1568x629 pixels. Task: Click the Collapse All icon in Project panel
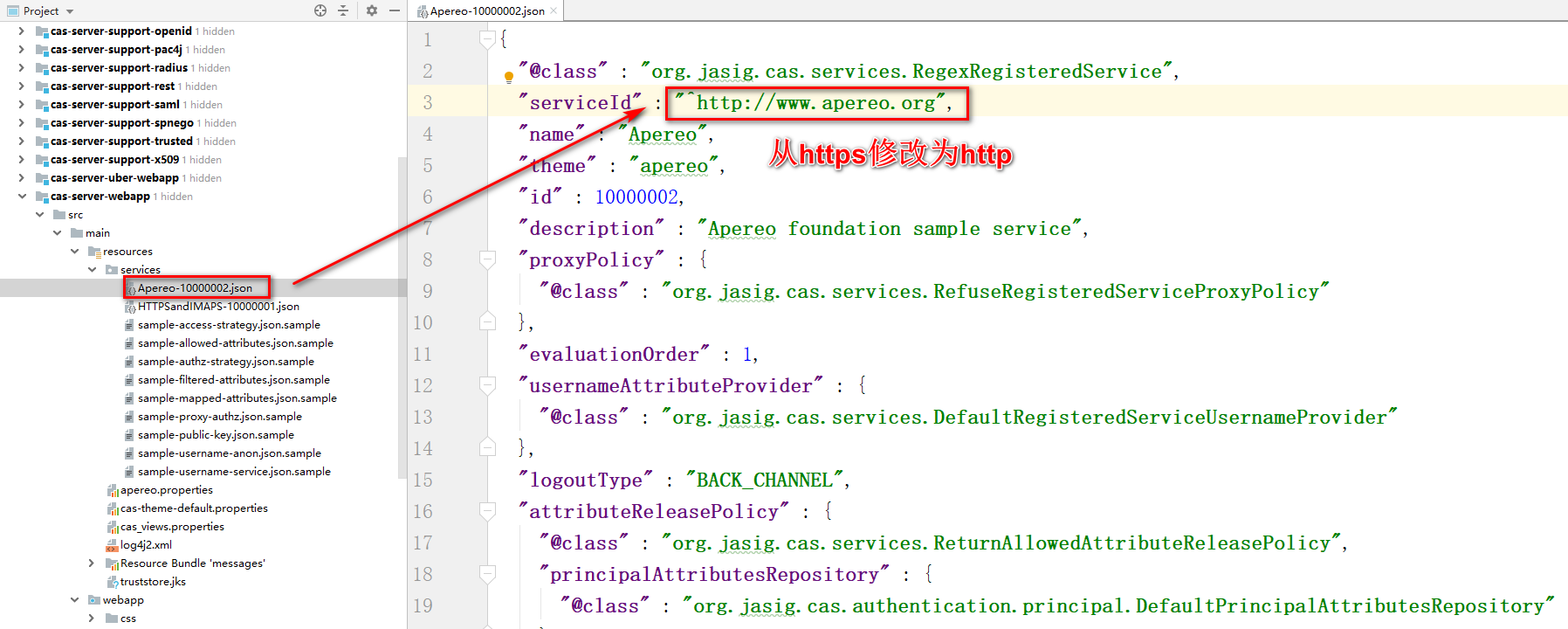[343, 10]
